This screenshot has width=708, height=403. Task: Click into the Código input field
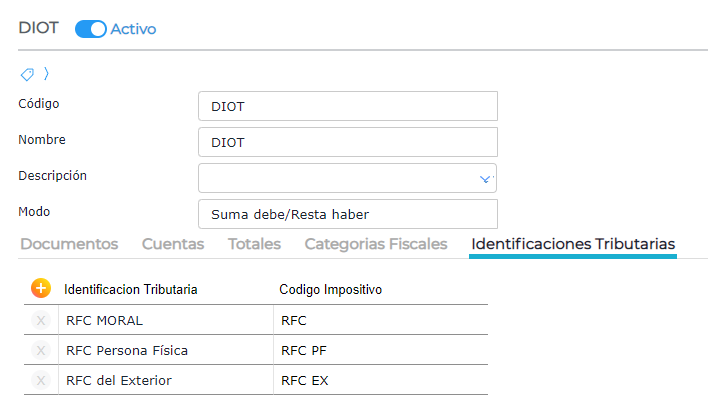pyautogui.click(x=347, y=106)
